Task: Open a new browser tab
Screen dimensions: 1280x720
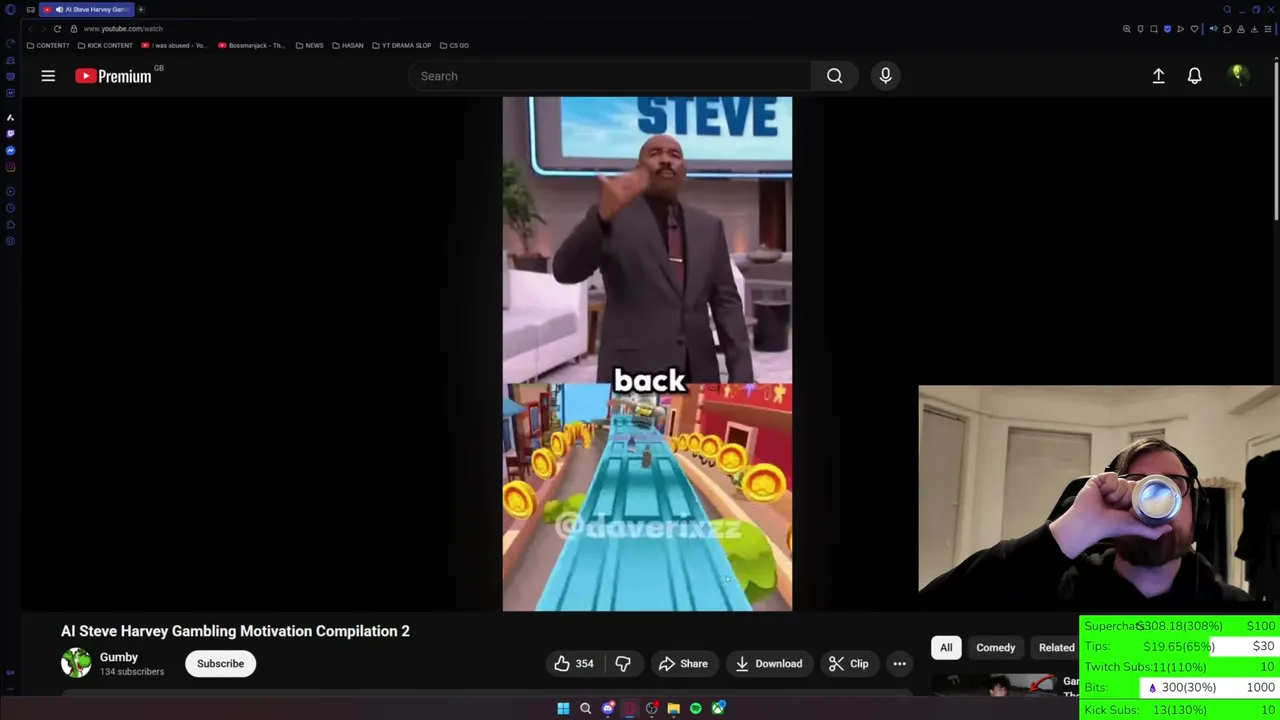Action: (x=141, y=10)
